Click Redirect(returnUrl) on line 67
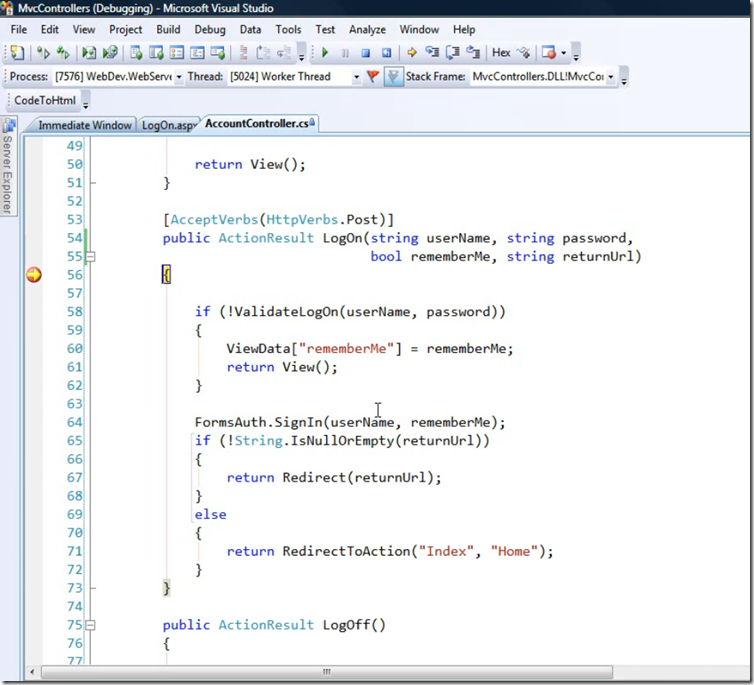This screenshot has width=754, height=685. coord(358,478)
